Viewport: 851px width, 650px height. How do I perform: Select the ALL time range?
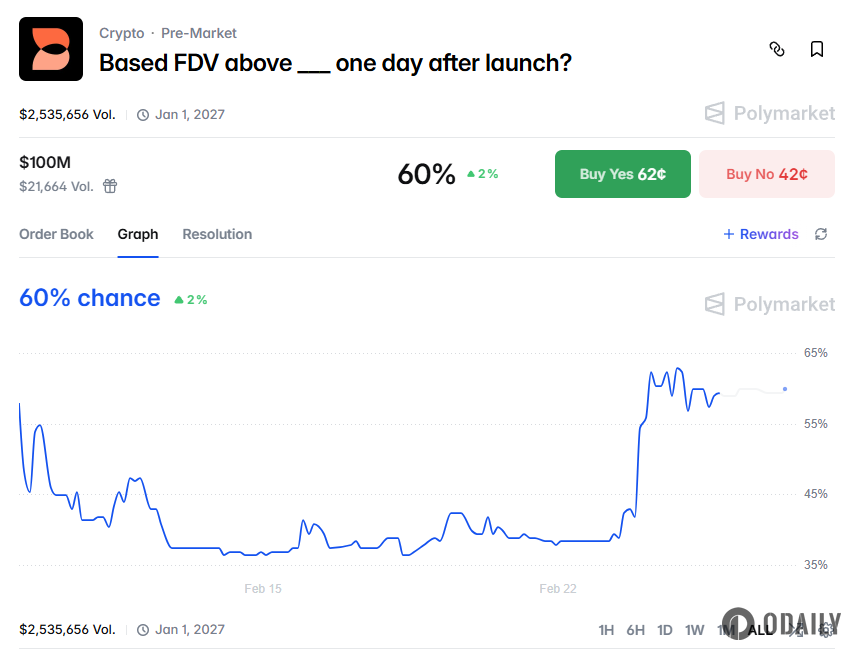pyautogui.click(x=760, y=630)
